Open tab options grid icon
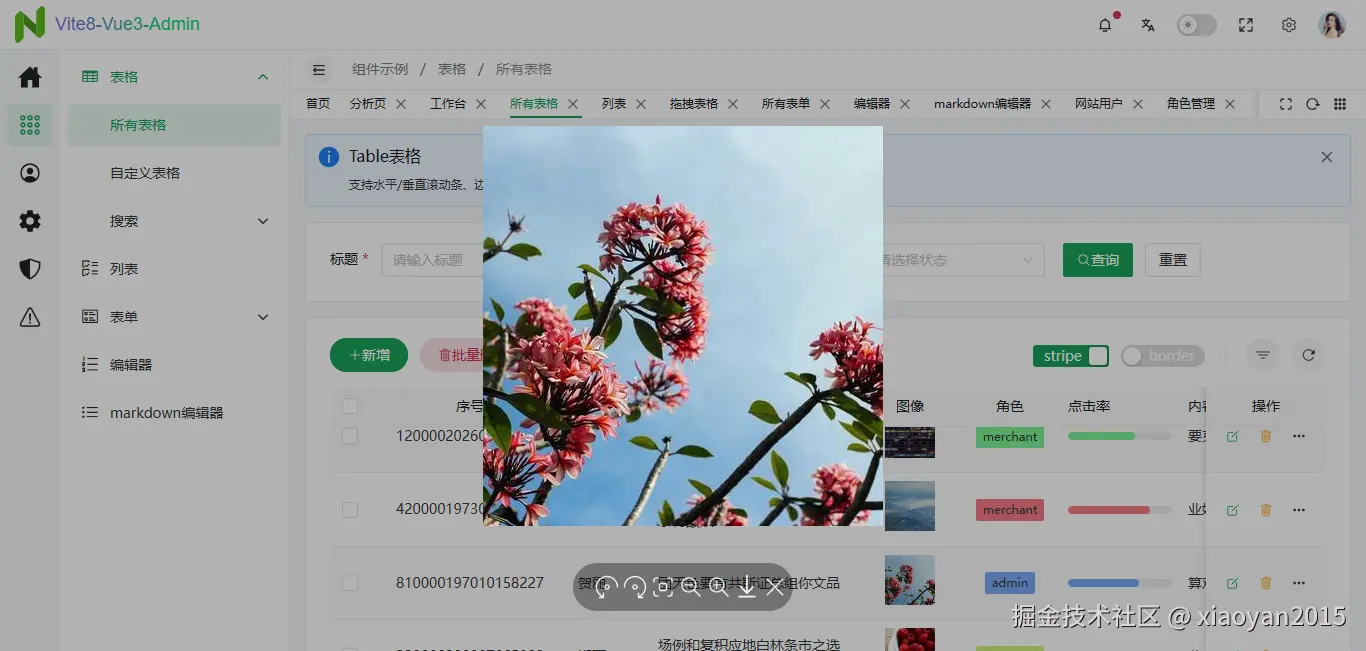 pos(1340,104)
